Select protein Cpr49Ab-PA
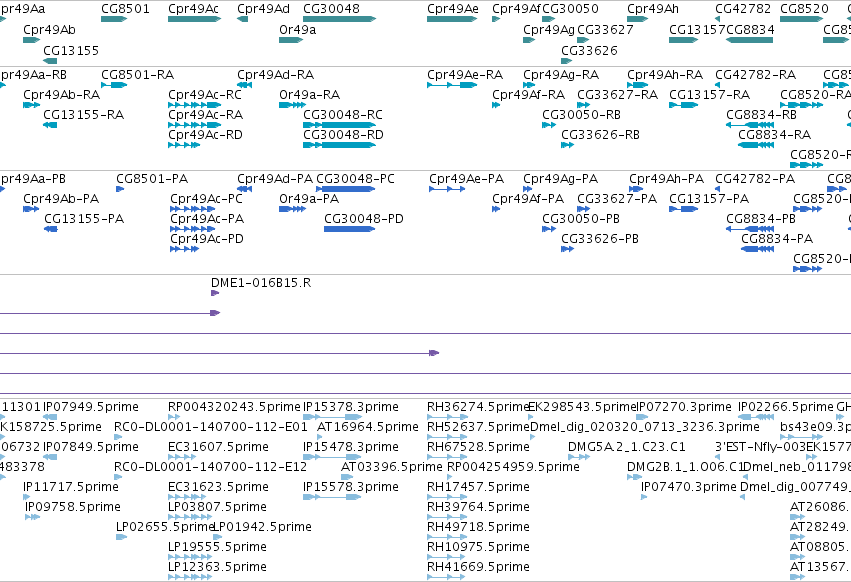Image resolution: width=851 pixels, height=582 pixels. click(x=61, y=199)
